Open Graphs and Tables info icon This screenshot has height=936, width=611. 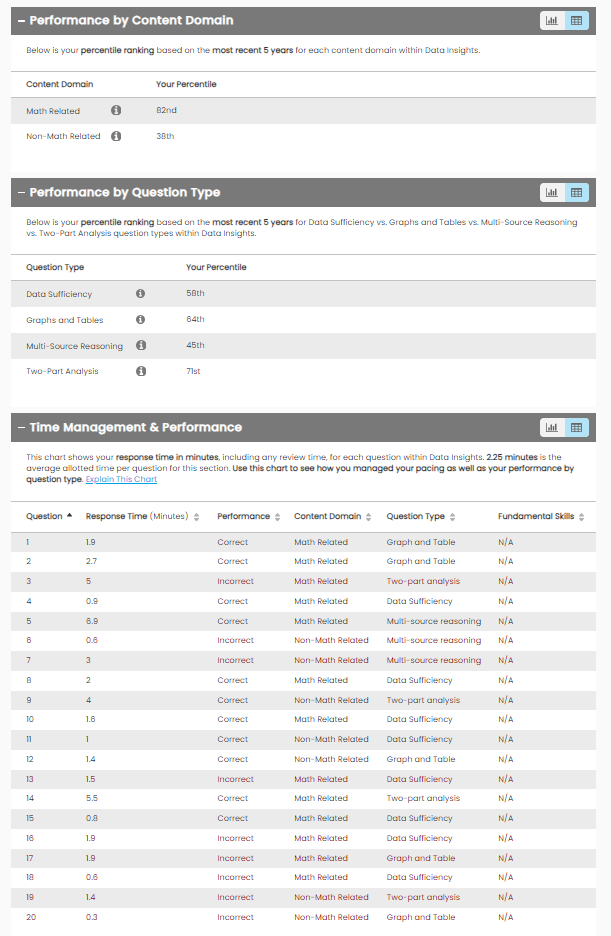tap(140, 320)
